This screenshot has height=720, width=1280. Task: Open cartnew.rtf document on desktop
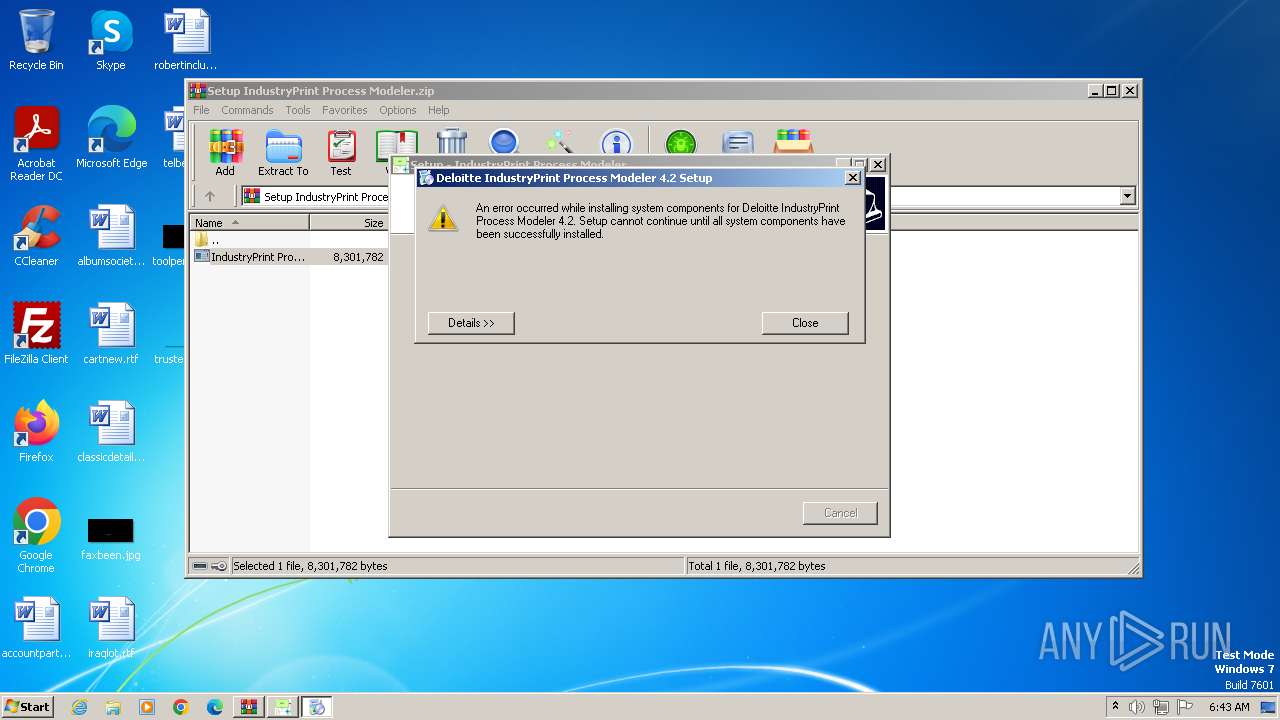click(x=111, y=334)
